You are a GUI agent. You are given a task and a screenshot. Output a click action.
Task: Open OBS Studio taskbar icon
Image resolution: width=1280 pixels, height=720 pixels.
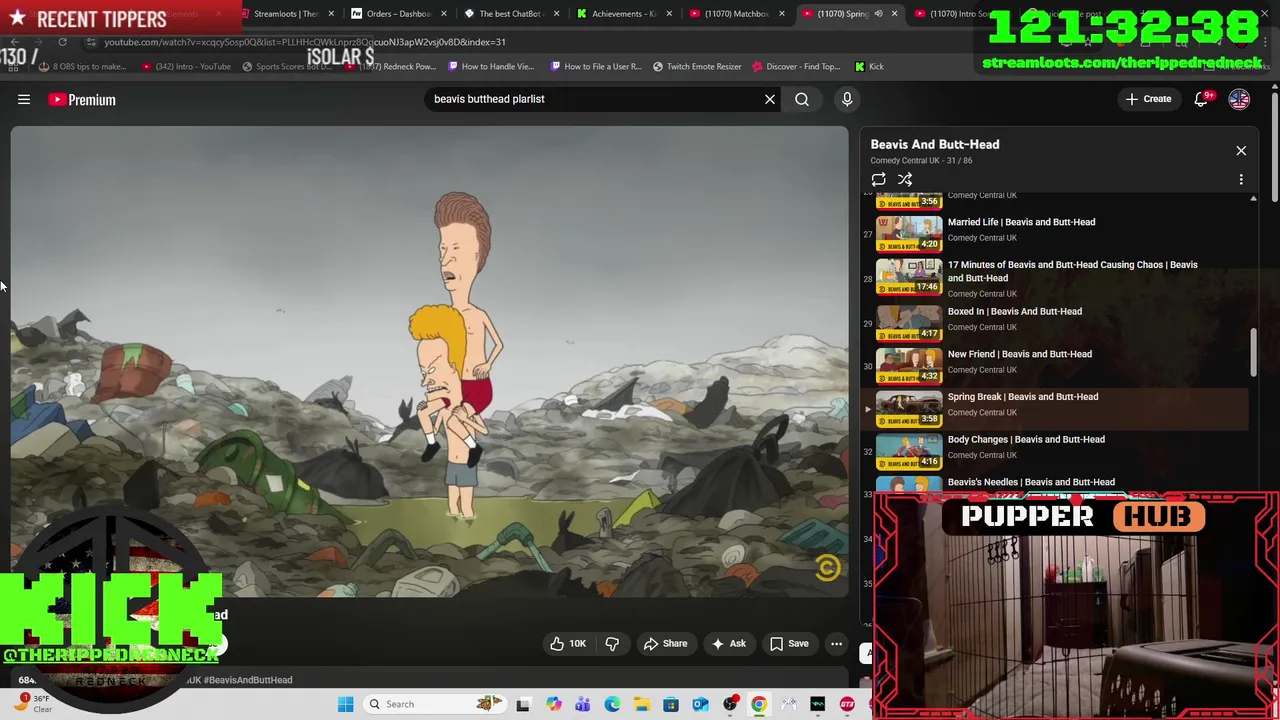click(730, 704)
